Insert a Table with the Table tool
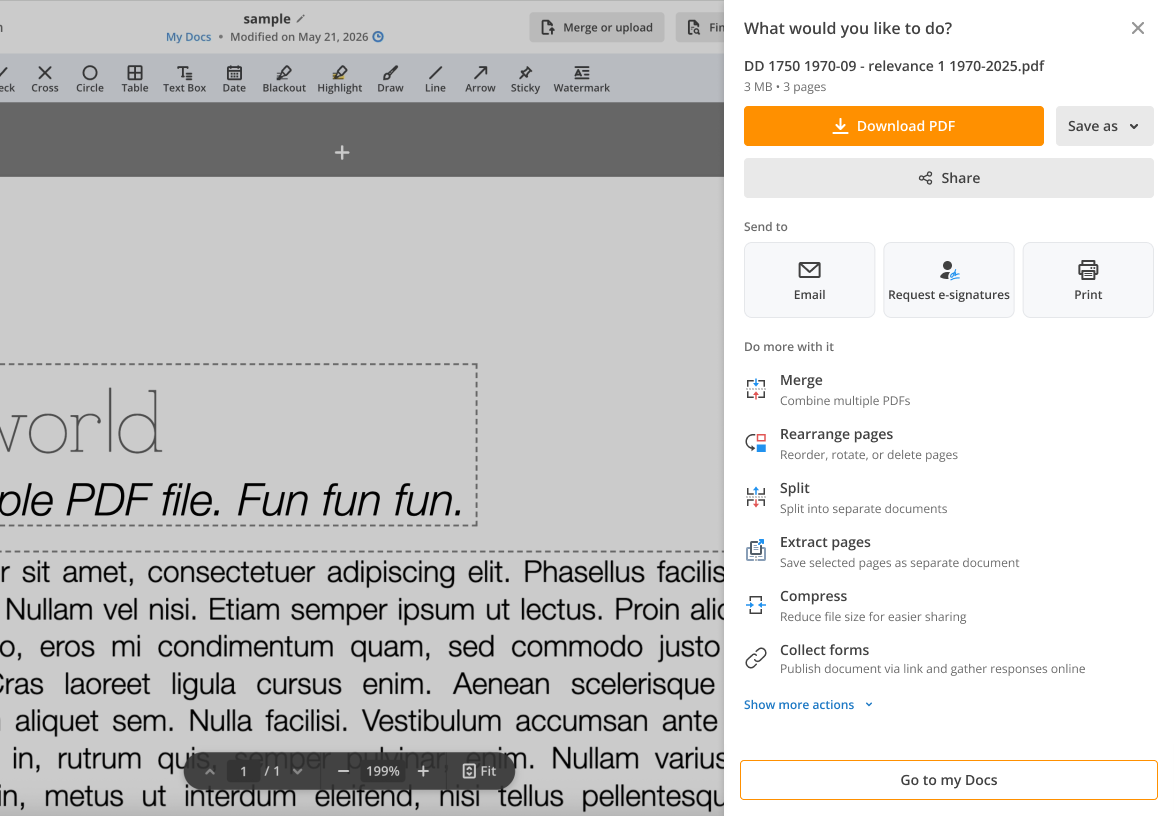 (135, 79)
